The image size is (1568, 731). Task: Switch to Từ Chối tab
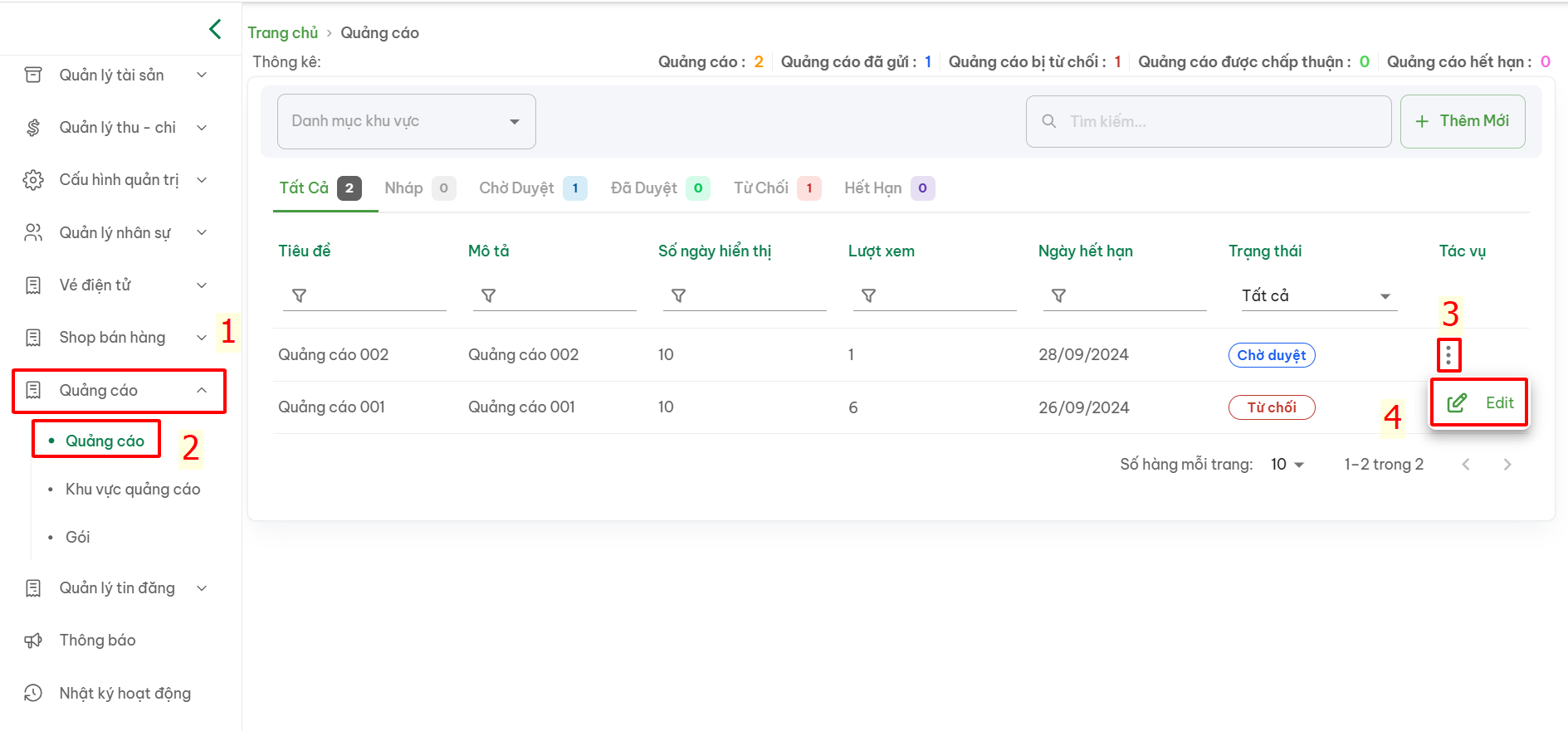tap(777, 188)
